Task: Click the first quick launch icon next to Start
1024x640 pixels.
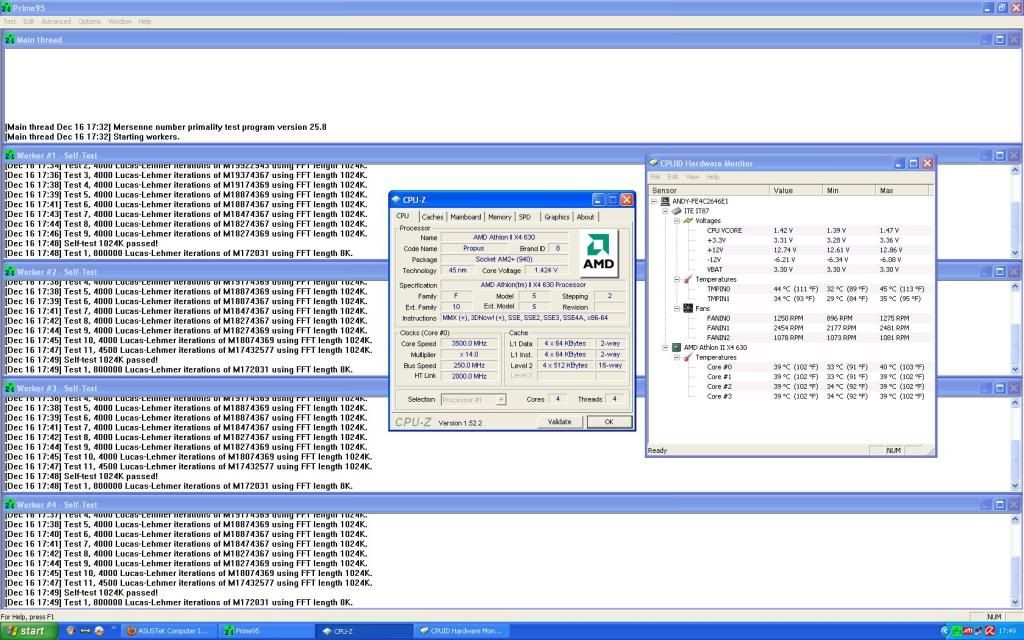Action: 71,631
